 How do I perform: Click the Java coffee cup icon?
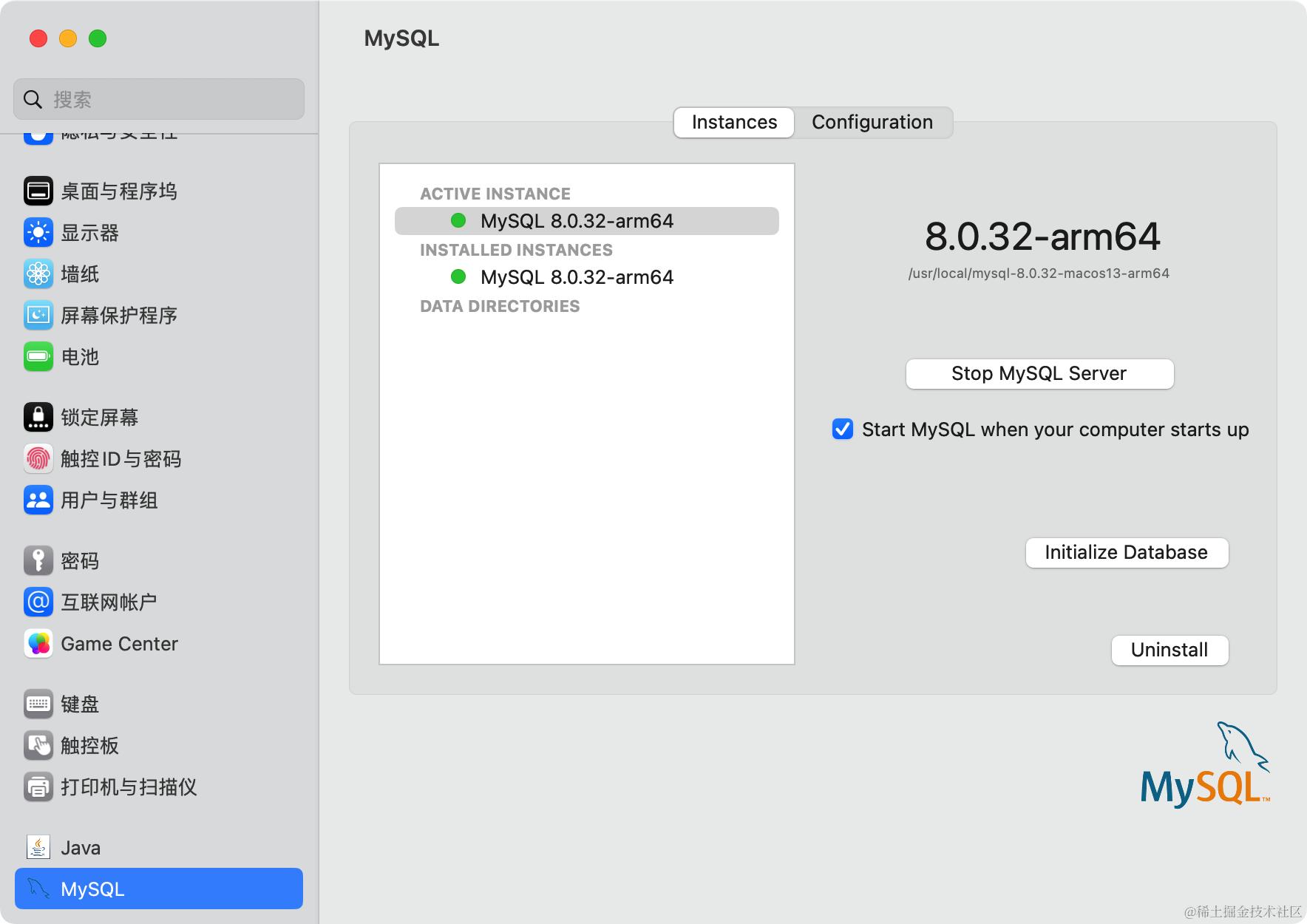[38, 848]
